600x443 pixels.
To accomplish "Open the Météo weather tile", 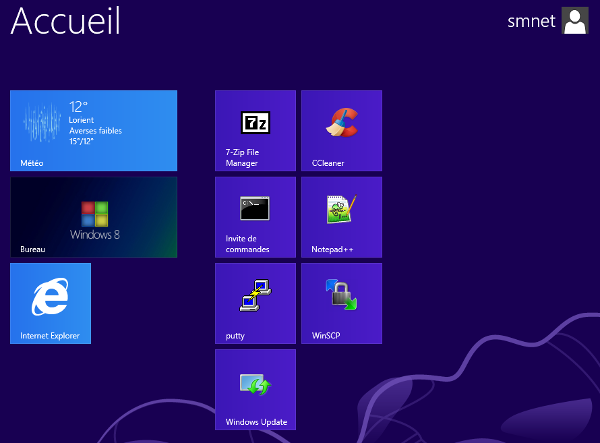I will (x=93, y=130).
